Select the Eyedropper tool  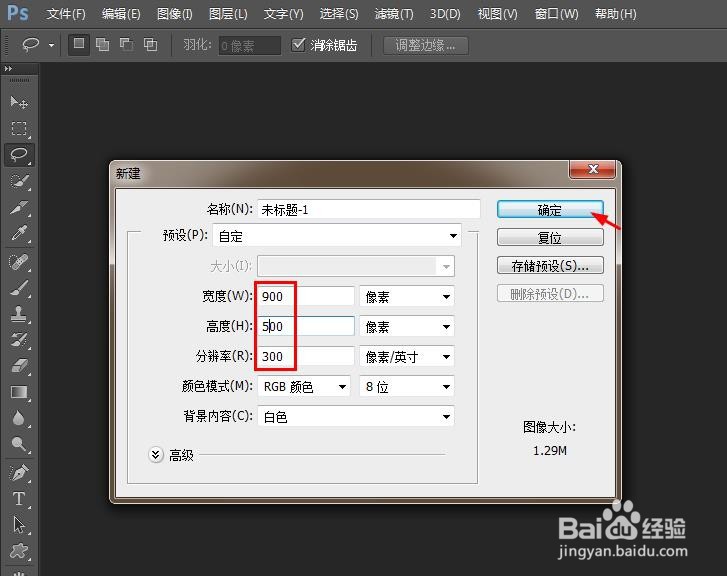[x=19, y=233]
